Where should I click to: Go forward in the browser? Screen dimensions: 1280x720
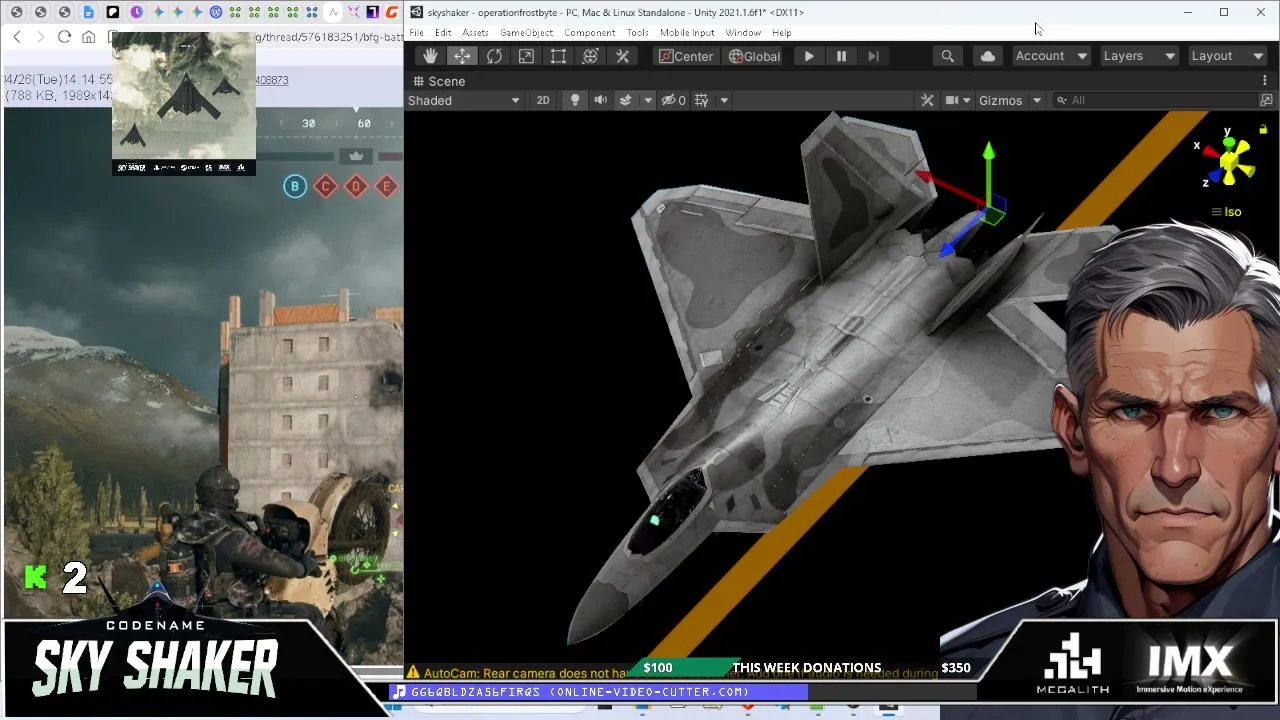40,37
